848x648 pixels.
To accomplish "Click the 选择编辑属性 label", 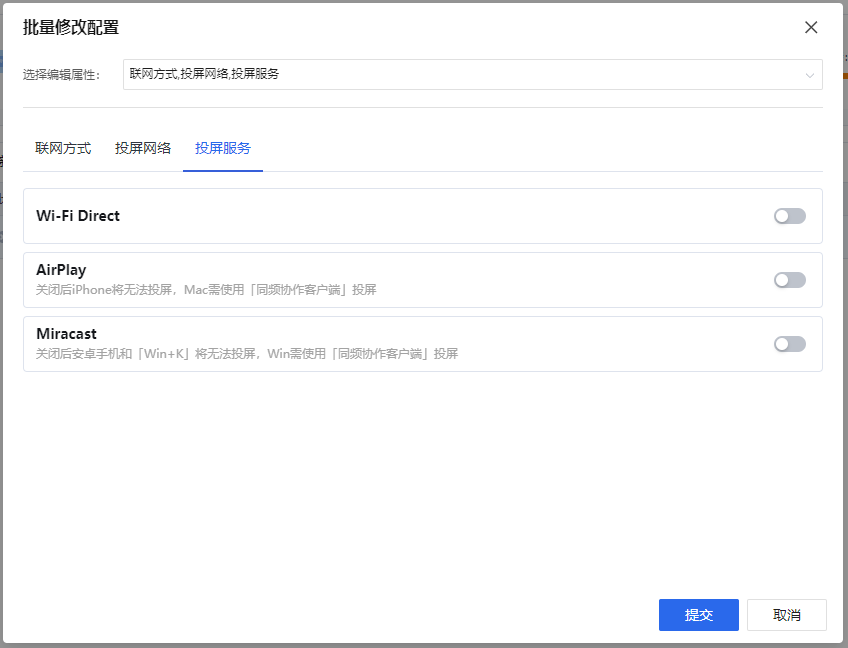I will pos(61,75).
